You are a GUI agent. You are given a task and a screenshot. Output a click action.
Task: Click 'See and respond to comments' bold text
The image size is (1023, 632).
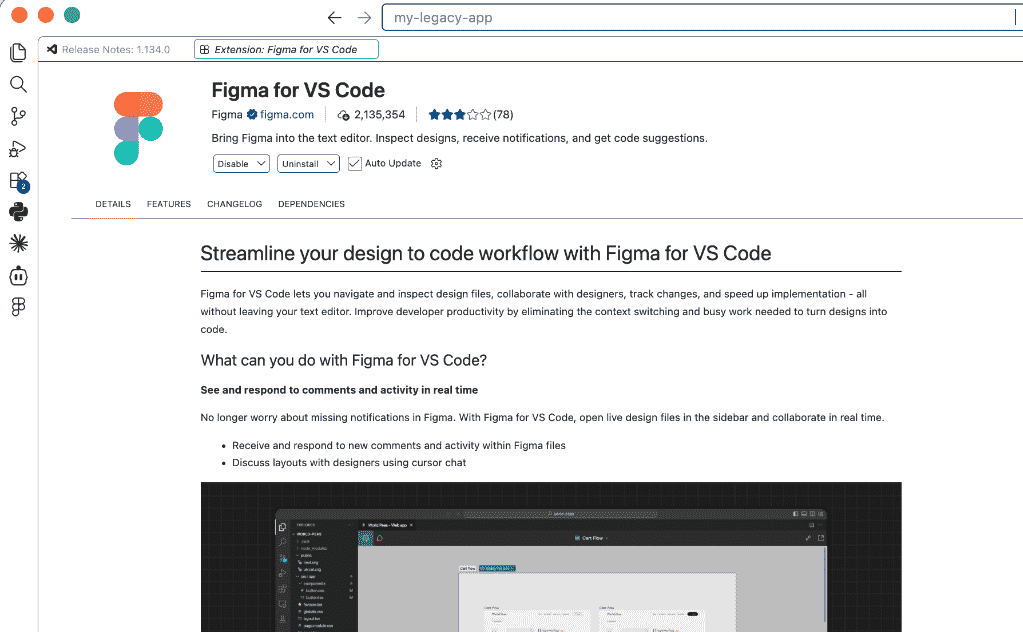click(339, 390)
